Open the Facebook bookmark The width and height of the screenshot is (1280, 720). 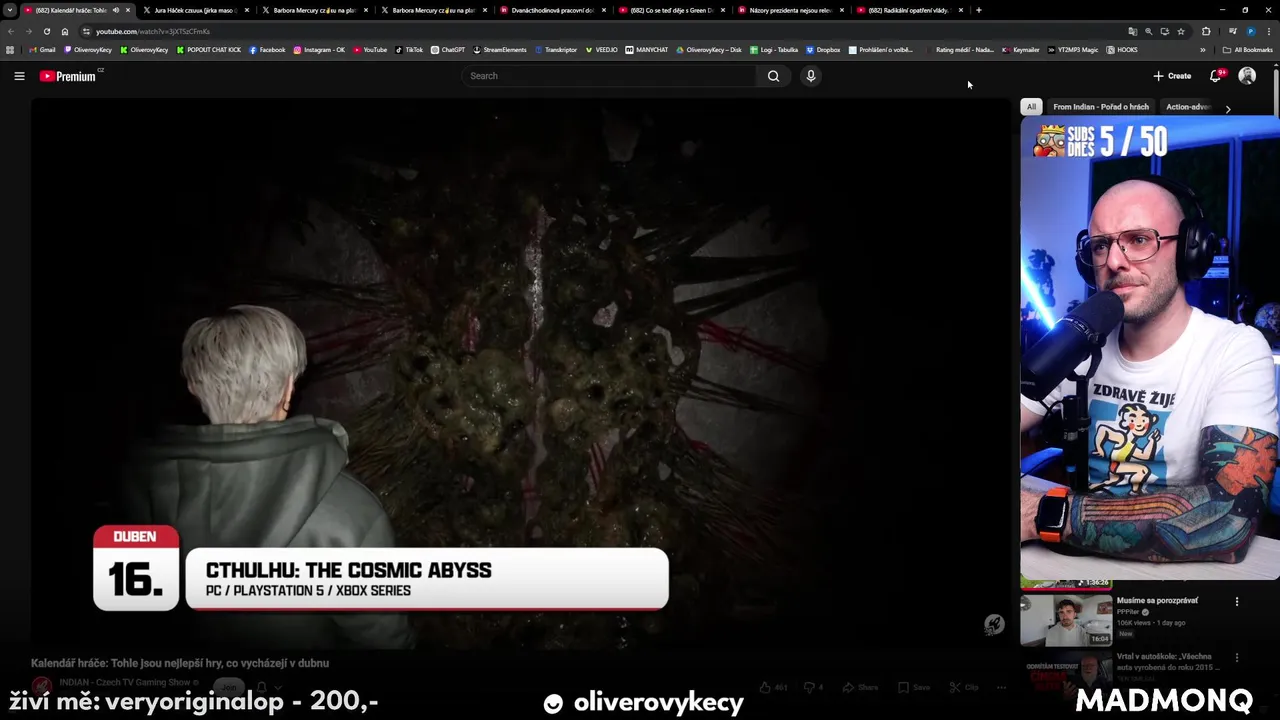(267, 50)
